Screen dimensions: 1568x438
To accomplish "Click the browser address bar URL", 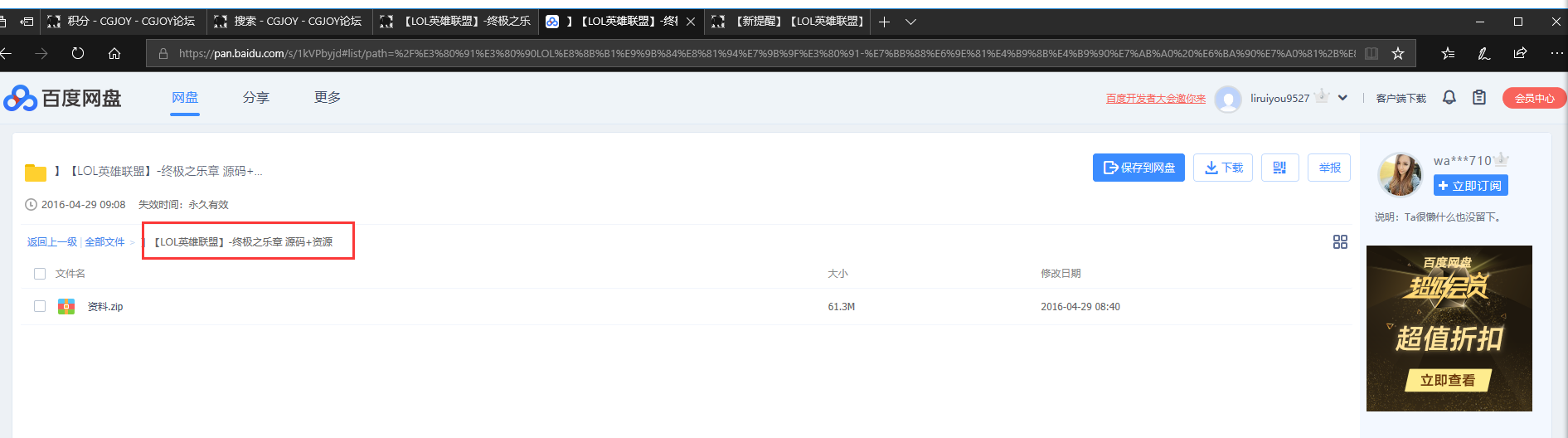I will click(767, 53).
